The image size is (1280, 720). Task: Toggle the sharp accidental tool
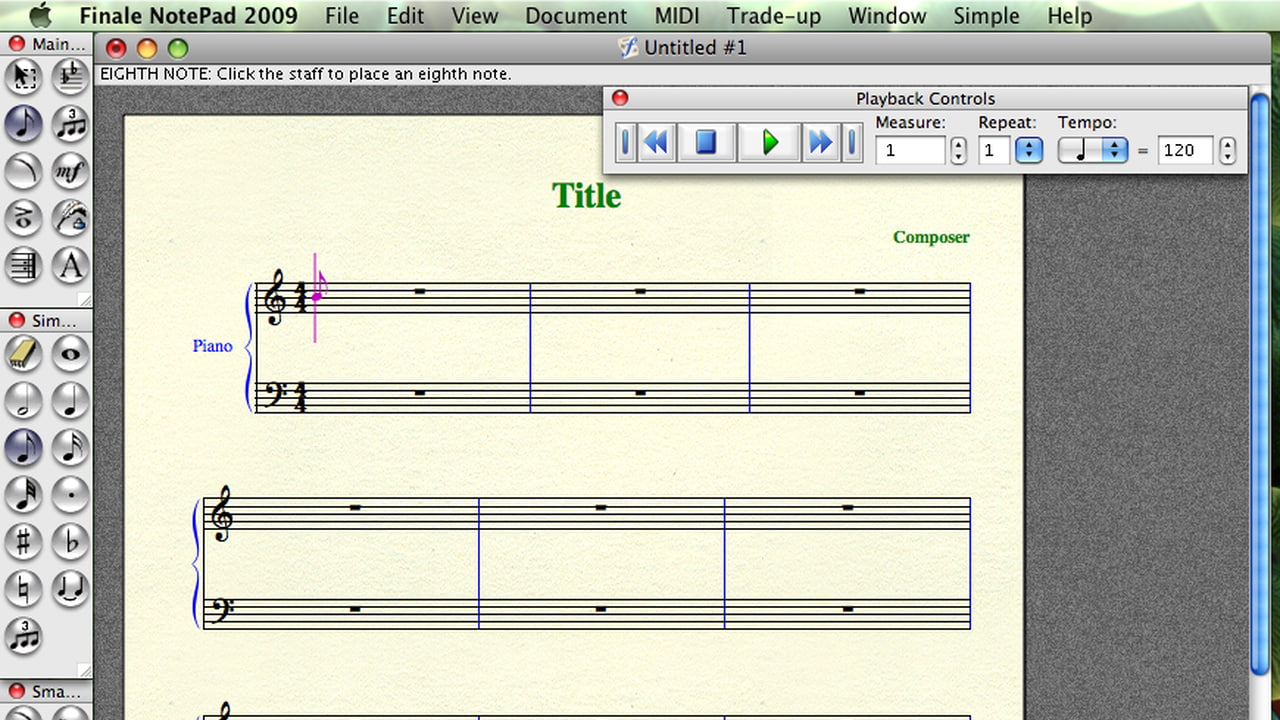click(23, 541)
